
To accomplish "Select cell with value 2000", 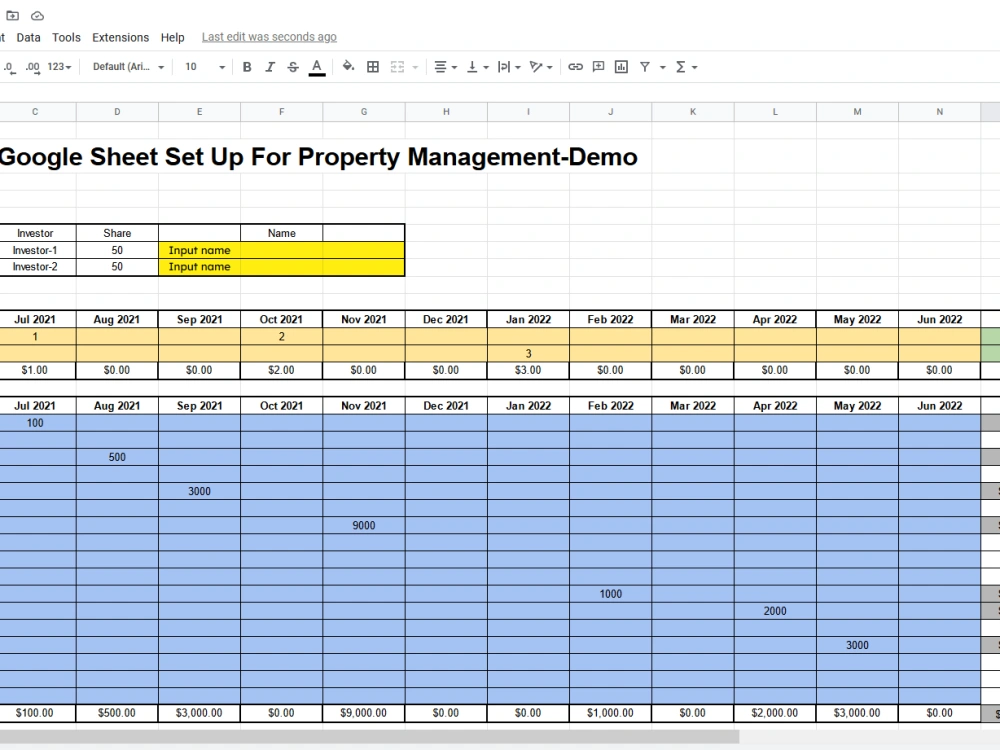I will [x=775, y=611].
